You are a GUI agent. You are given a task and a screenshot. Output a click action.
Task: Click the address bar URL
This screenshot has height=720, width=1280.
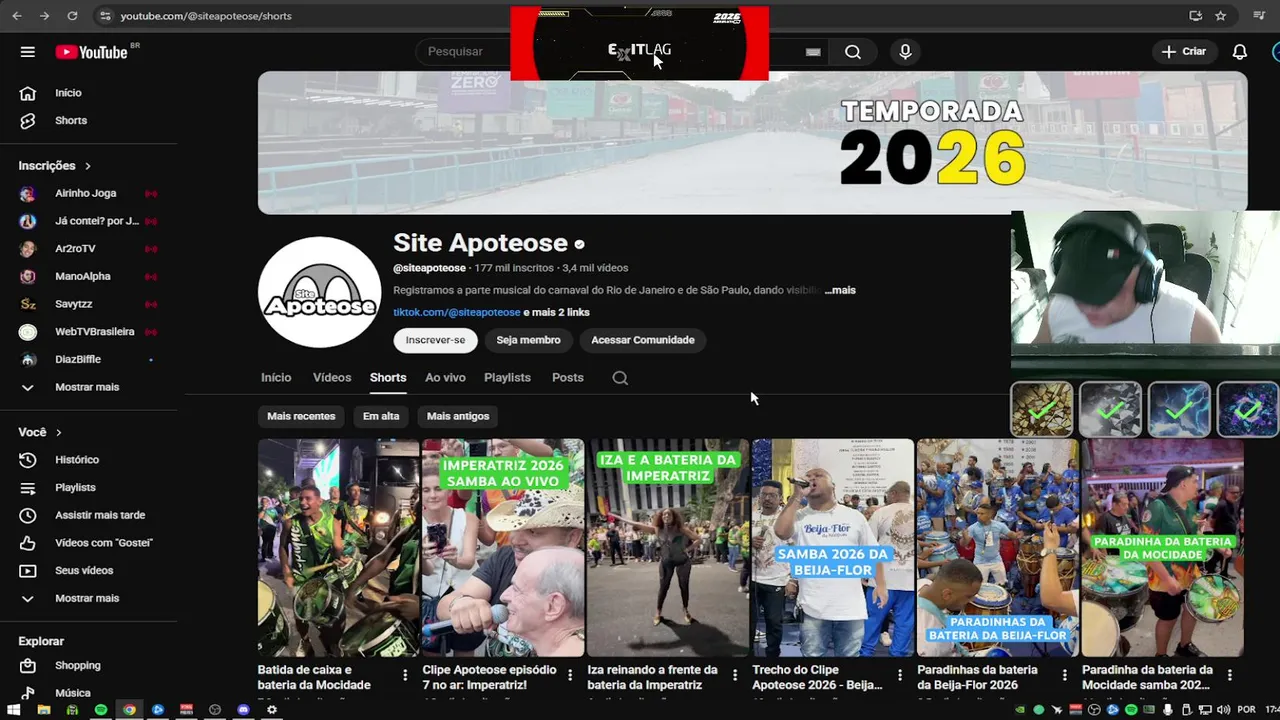coord(206,16)
